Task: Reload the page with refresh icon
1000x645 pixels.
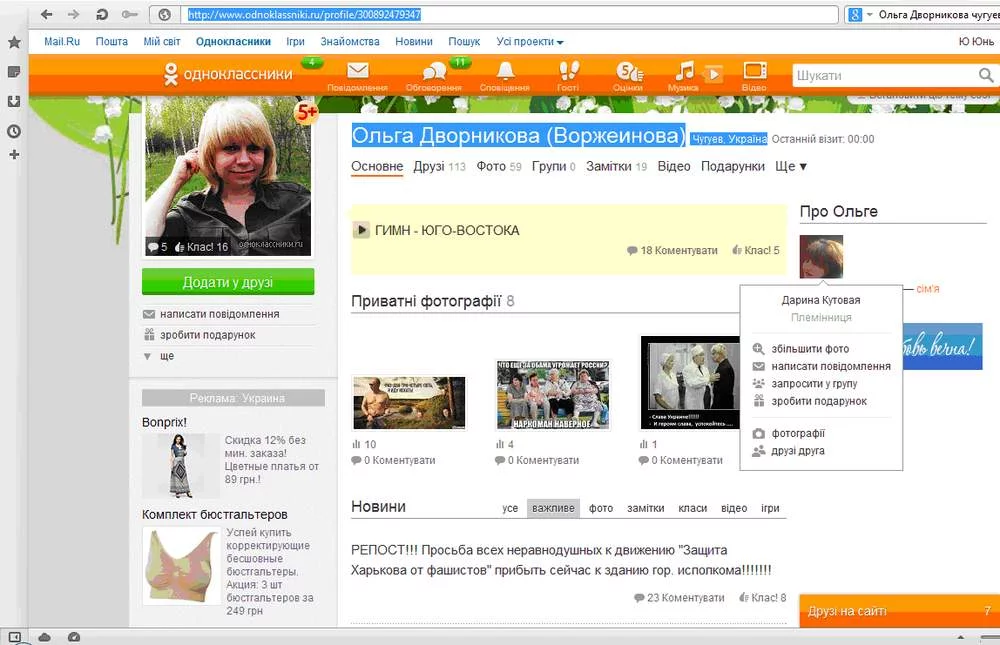Action: 101,14
